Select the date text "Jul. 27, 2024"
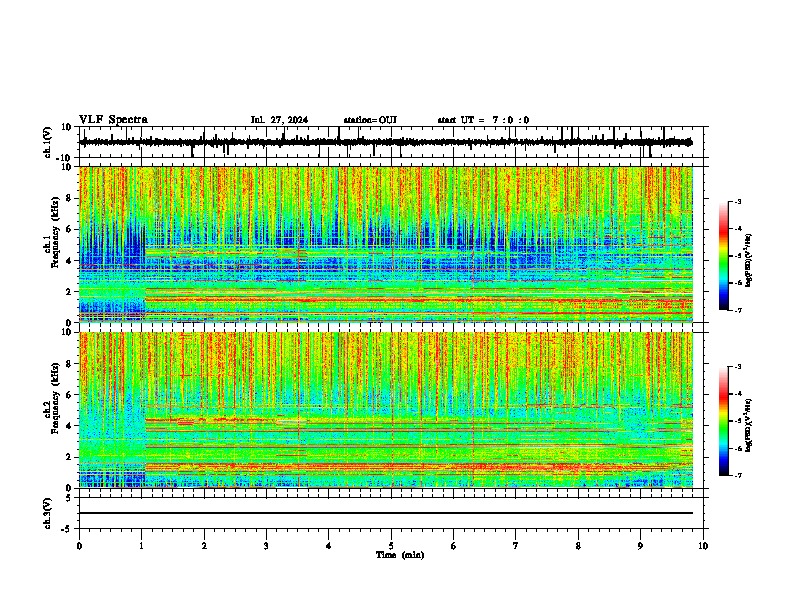Viewport: 792px width, 612px height. pos(279,120)
